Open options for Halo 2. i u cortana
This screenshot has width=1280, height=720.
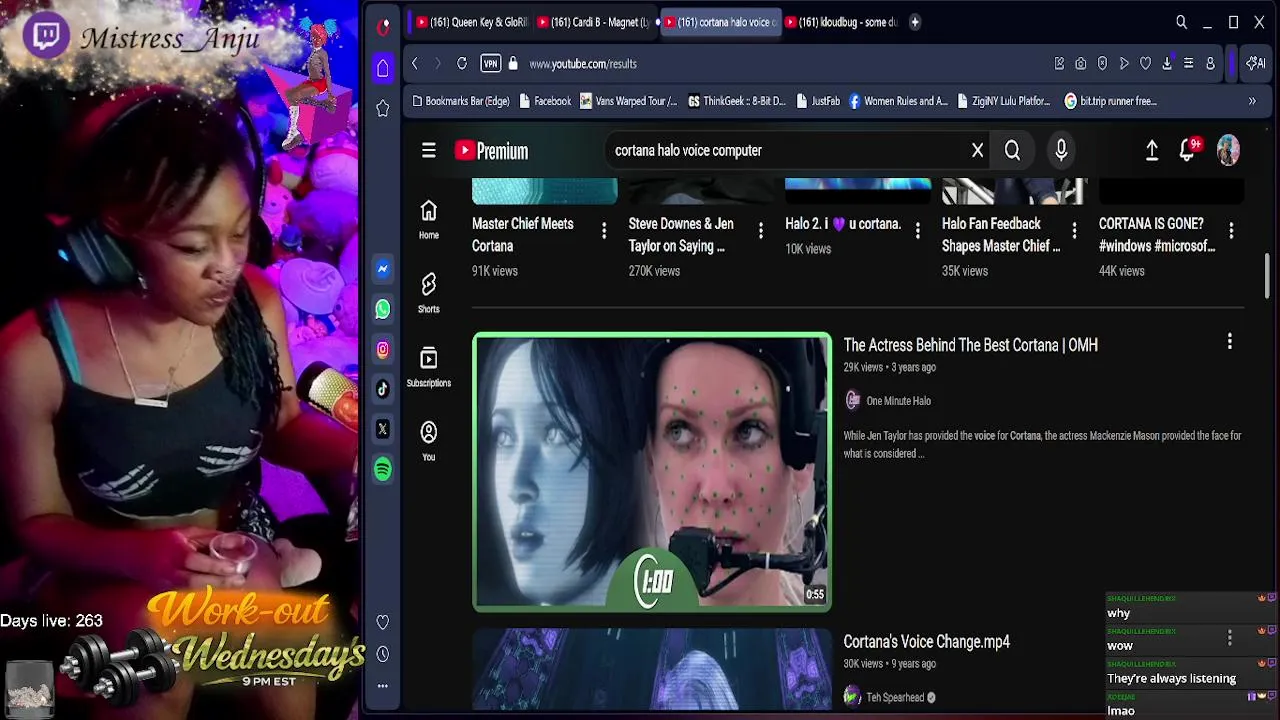918,231
